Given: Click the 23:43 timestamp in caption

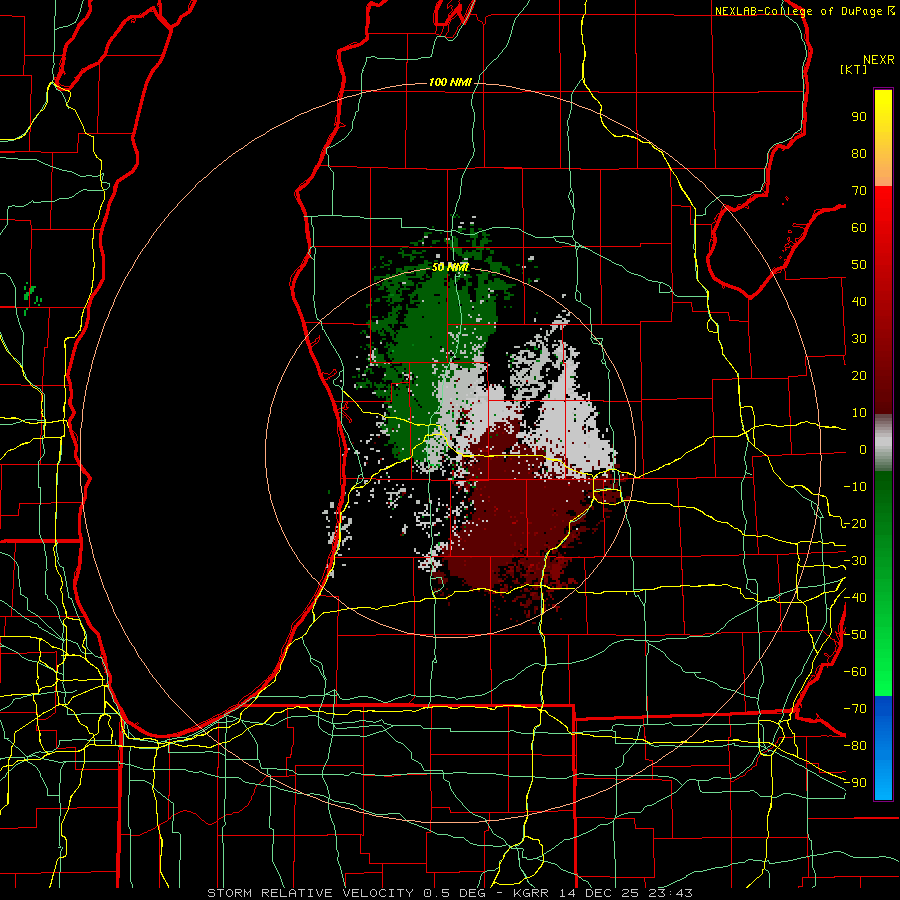Looking at the screenshot, I should [x=669, y=893].
